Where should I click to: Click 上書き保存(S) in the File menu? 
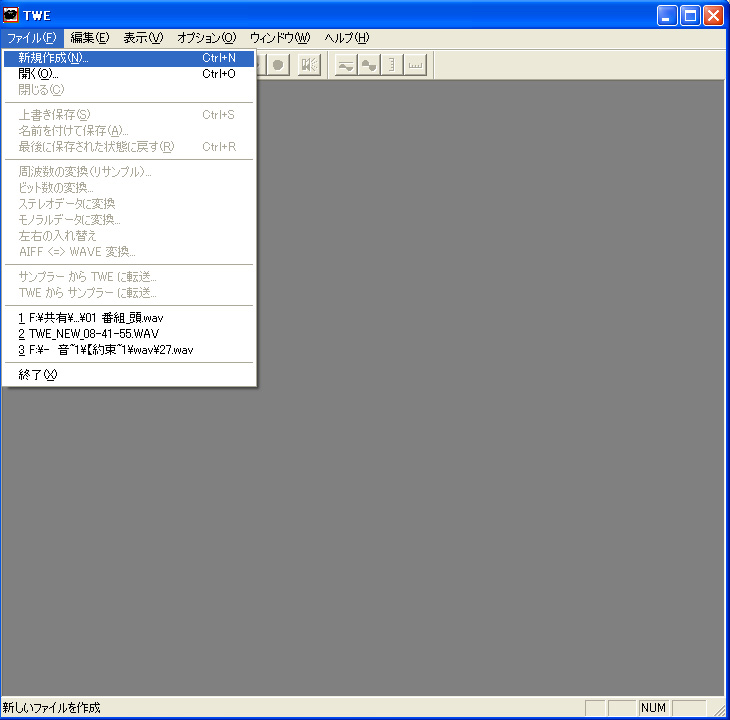(x=129, y=114)
